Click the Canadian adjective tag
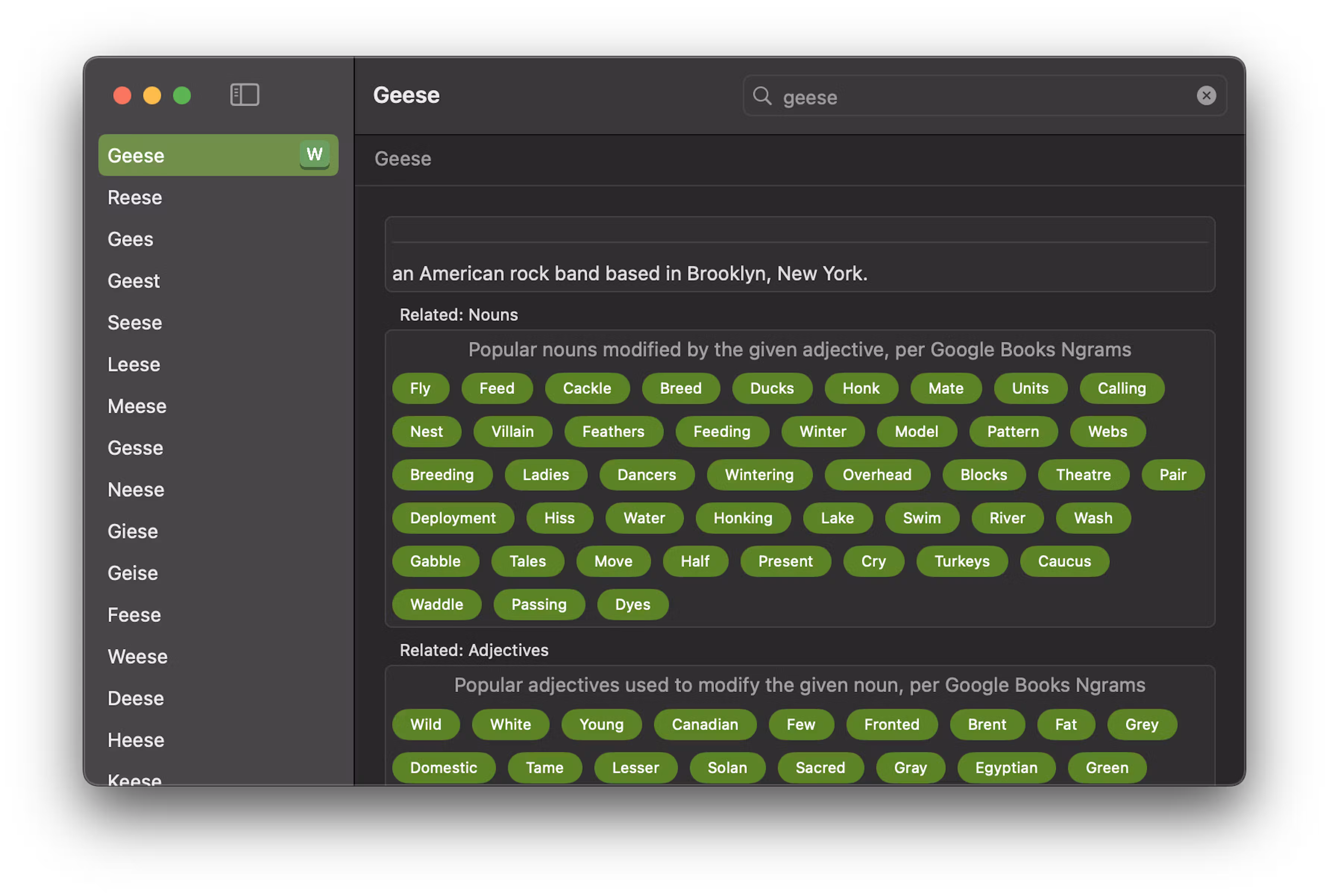The width and height of the screenshot is (1329, 896). tap(705, 725)
